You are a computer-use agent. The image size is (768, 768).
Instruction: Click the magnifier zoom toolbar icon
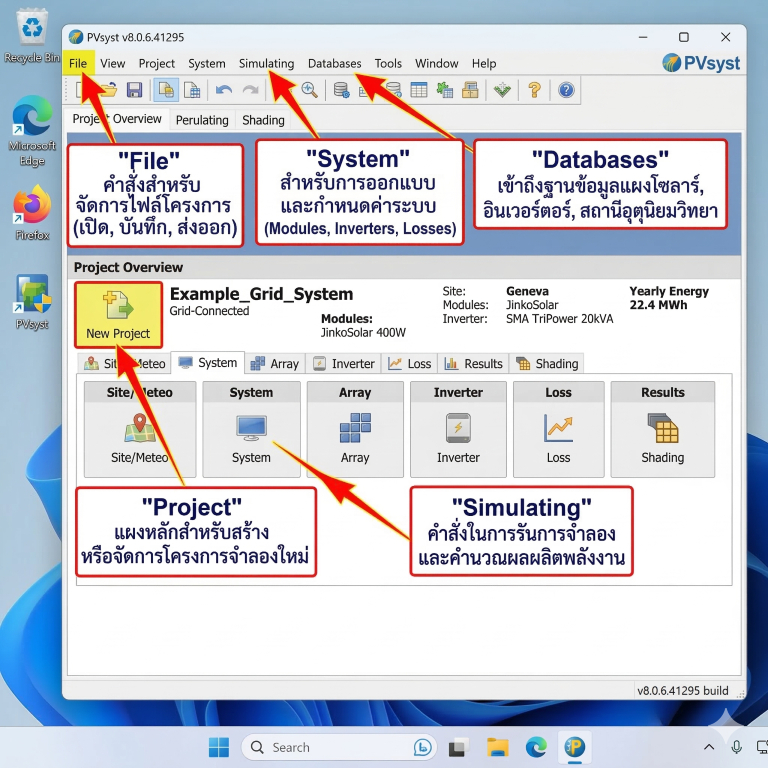[309, 90]
